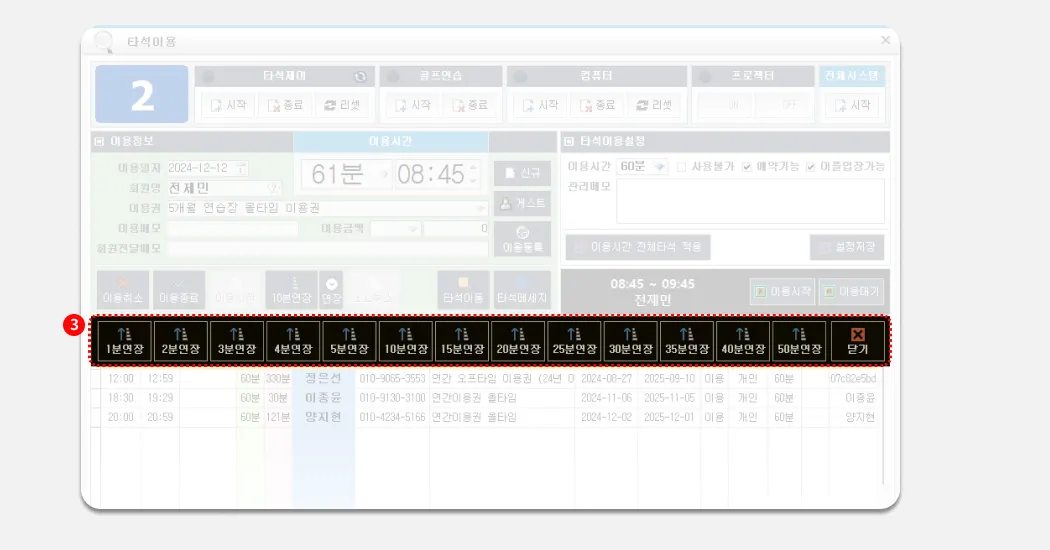Click the 이용취소 button
The width and height of the screenshot is (1050, 550).
coord(123,290)
